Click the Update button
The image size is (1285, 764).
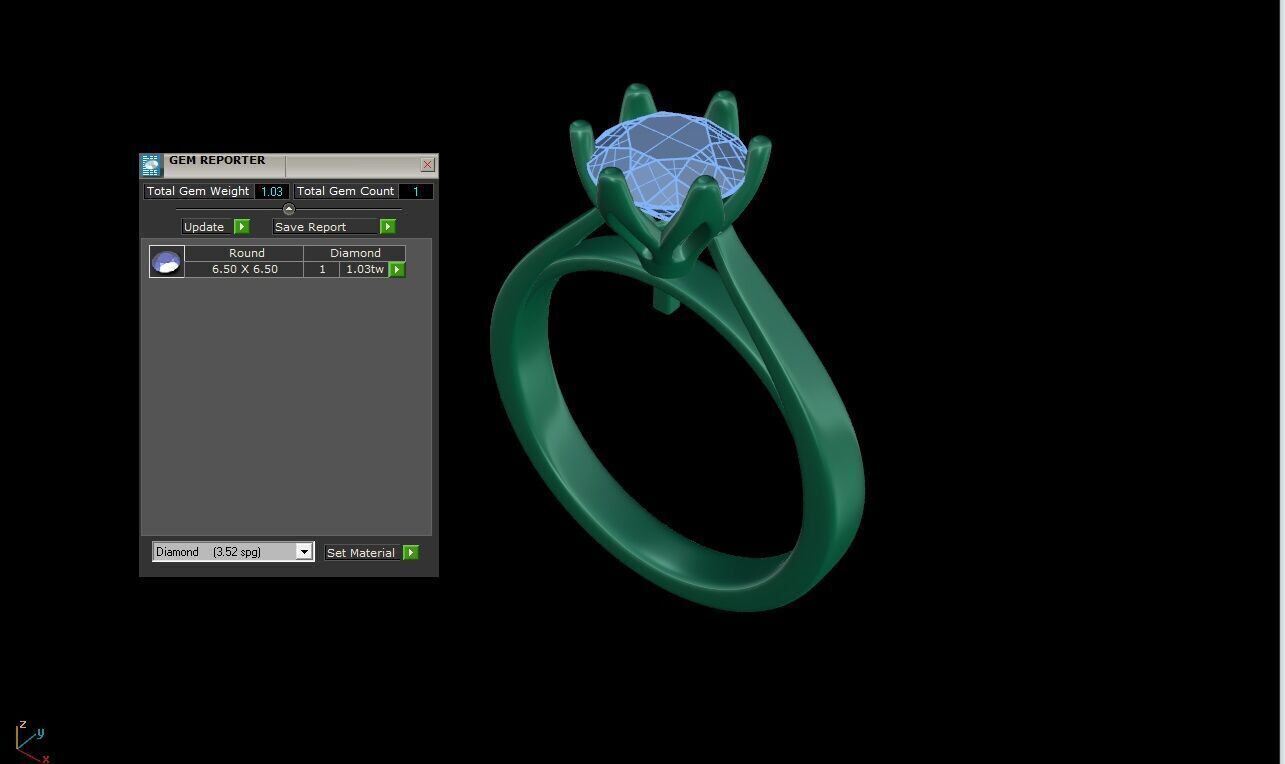[207, 227]
